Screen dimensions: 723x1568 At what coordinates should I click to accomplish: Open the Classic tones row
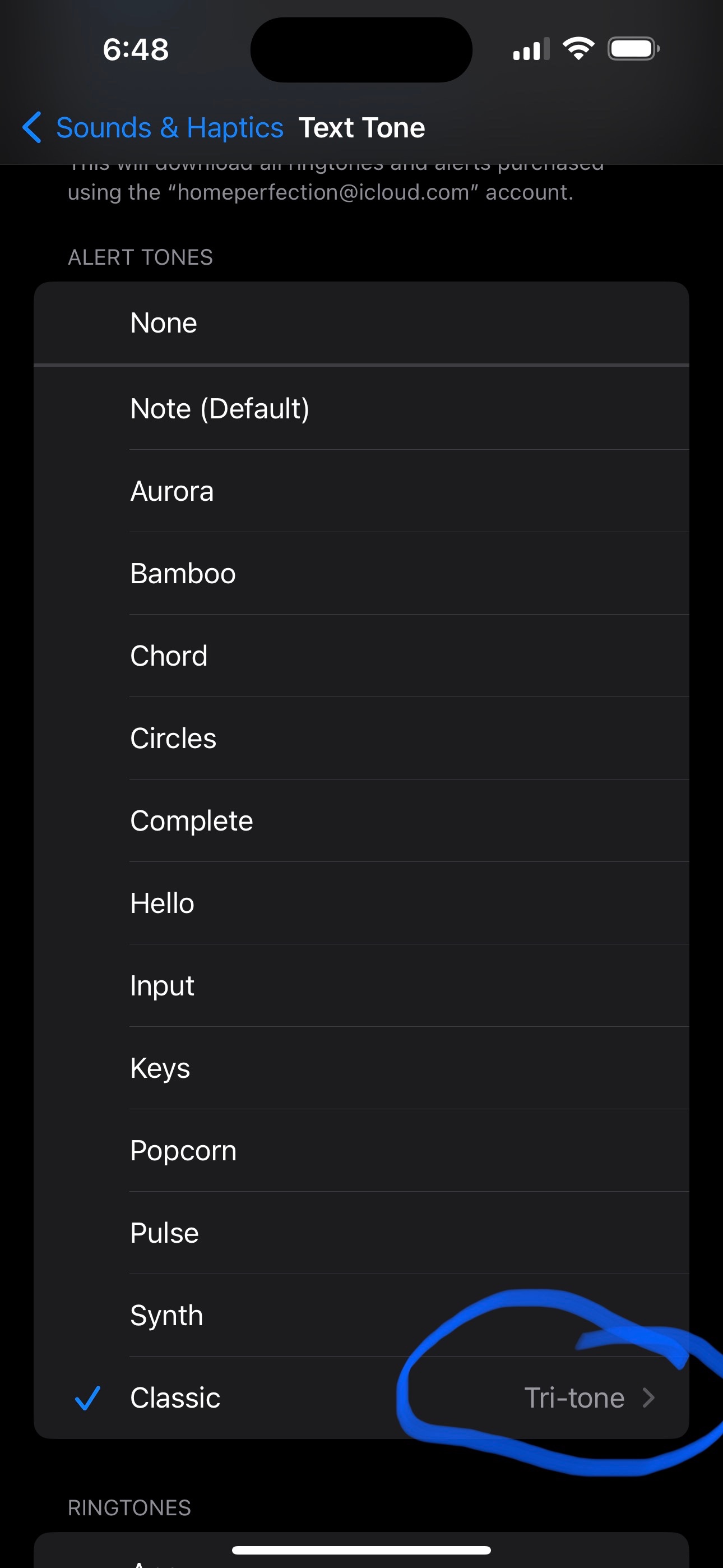[361, 1398]
